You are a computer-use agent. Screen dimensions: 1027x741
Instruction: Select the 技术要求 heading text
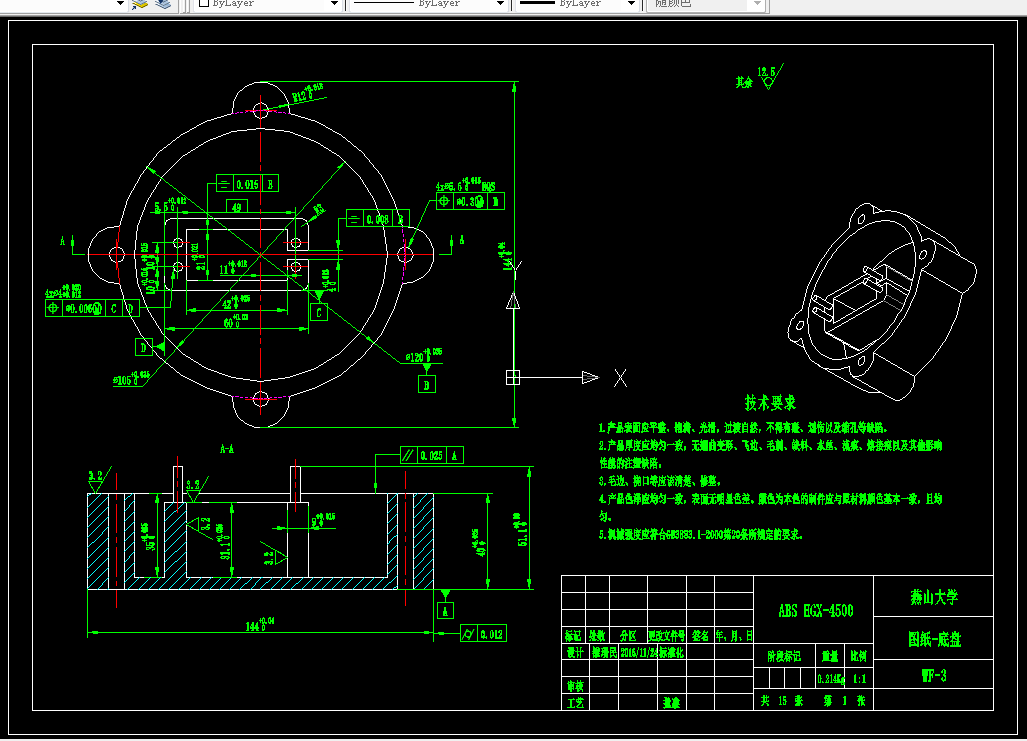click(770, 402)
